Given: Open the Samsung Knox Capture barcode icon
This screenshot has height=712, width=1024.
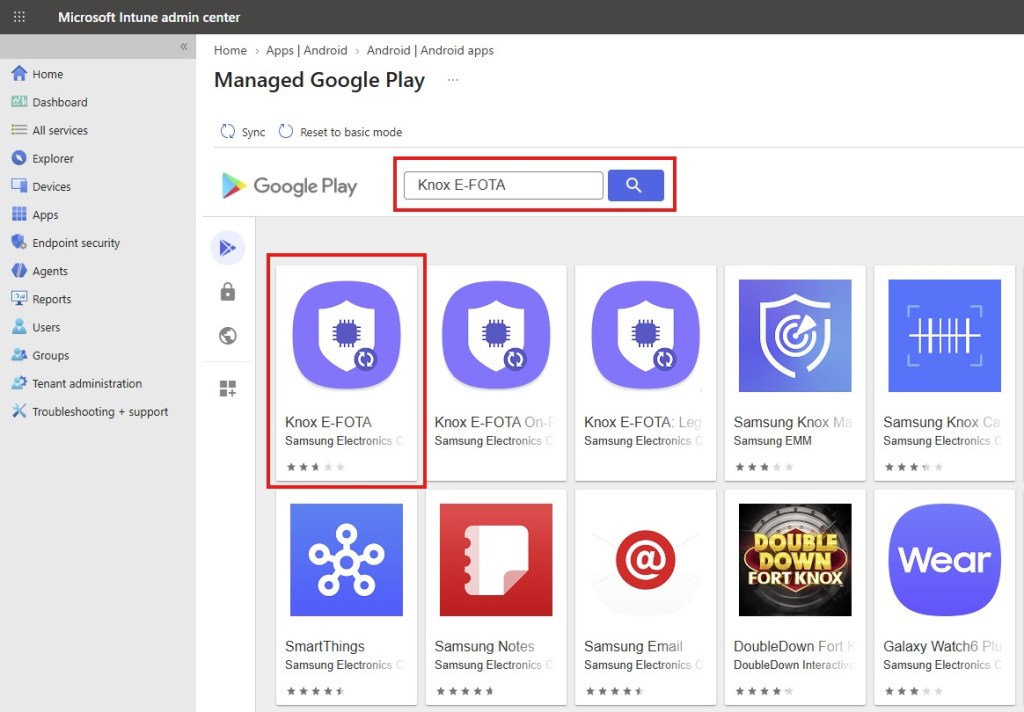Looking at the screenshot, I should 944,336.
